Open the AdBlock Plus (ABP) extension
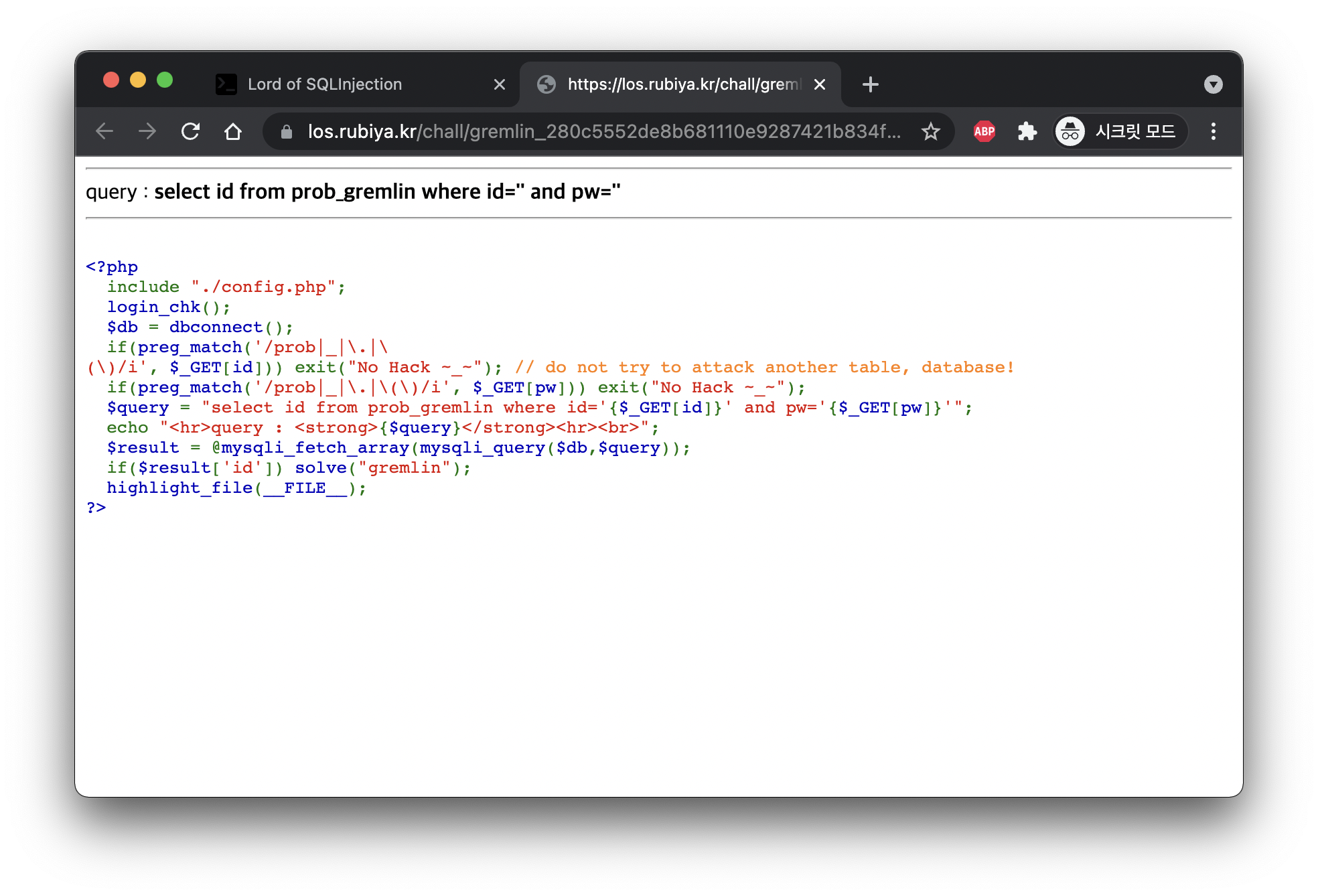This screenshot has width=1318, height=896. (984, 131)
